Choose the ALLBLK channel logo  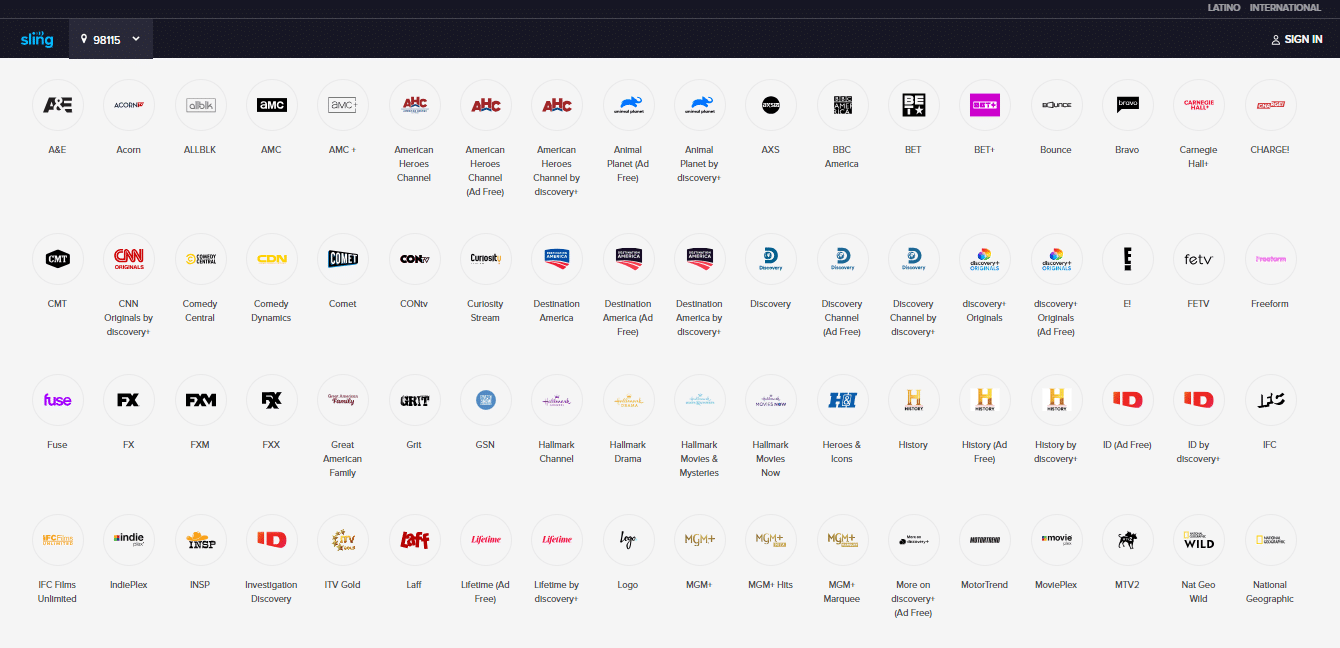pyautogui.click(x=200, y=105)
